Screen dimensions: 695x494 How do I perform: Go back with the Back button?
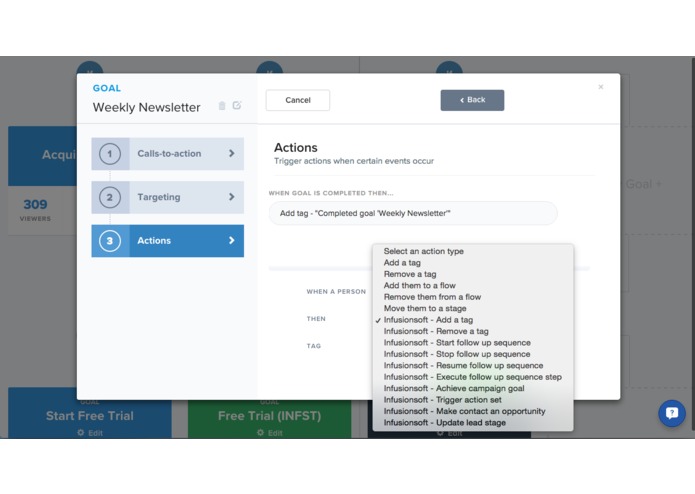pyautogui.click(x=472, y=100)
